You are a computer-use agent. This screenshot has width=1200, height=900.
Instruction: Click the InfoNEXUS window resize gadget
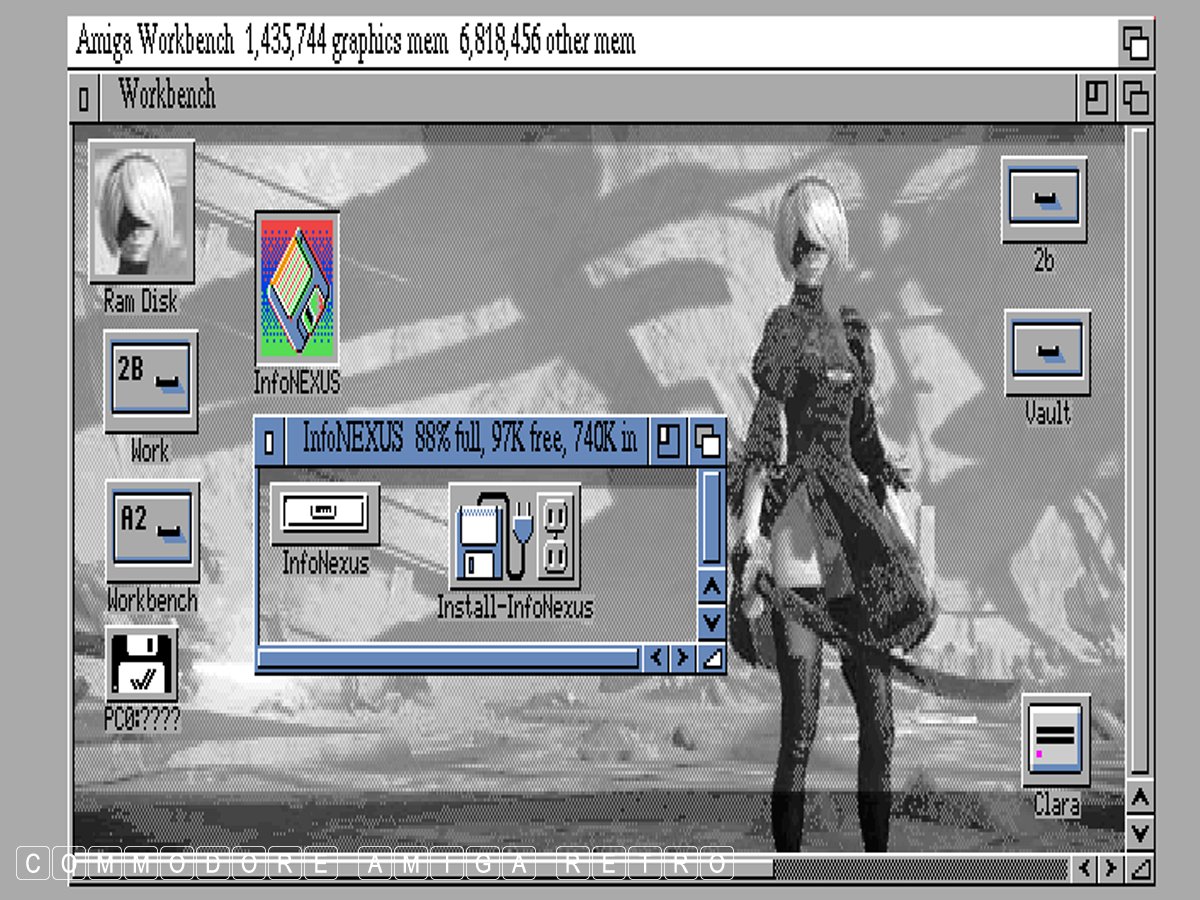click(711, 657)
